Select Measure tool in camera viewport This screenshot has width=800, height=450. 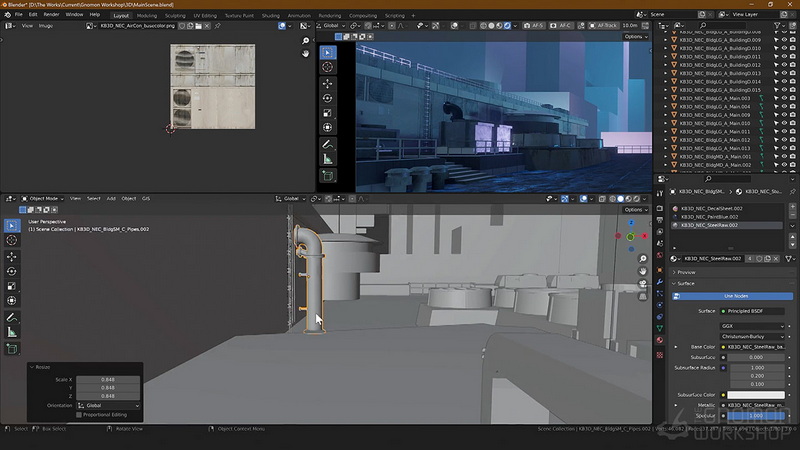pos(328,159)
